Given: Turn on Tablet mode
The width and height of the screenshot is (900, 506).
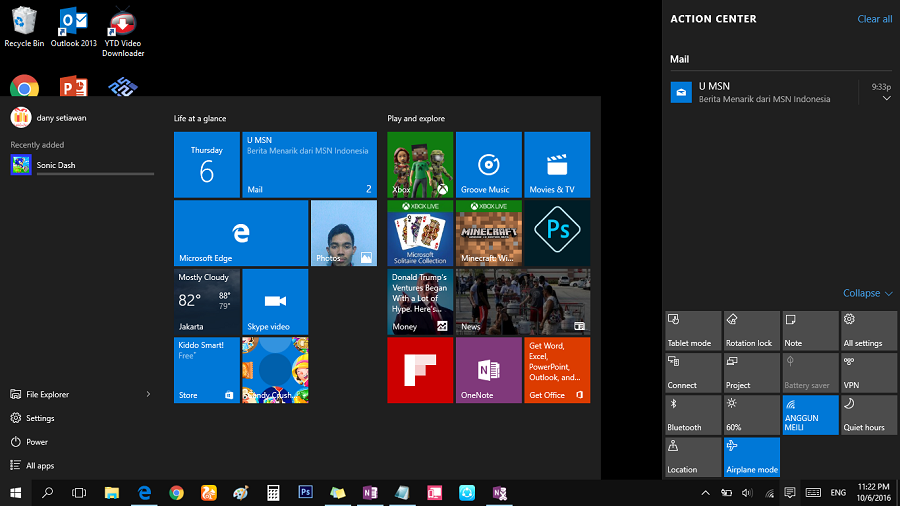Looking at the screenshot, I should pos(693,330).
